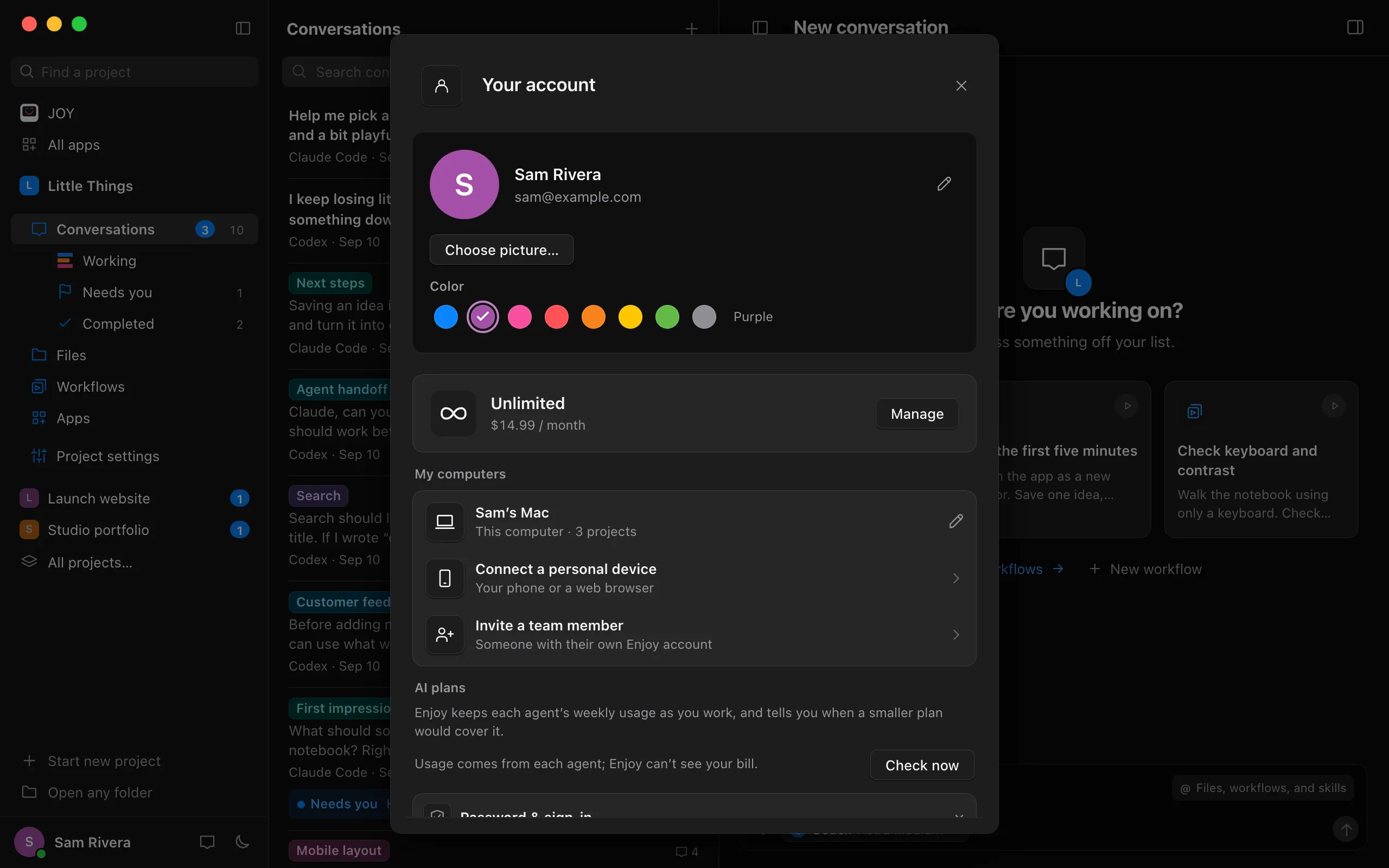Screen dimensions: 1389x868
Task: Toggle the right panel icon in header
Action: tap(1355, 28)
